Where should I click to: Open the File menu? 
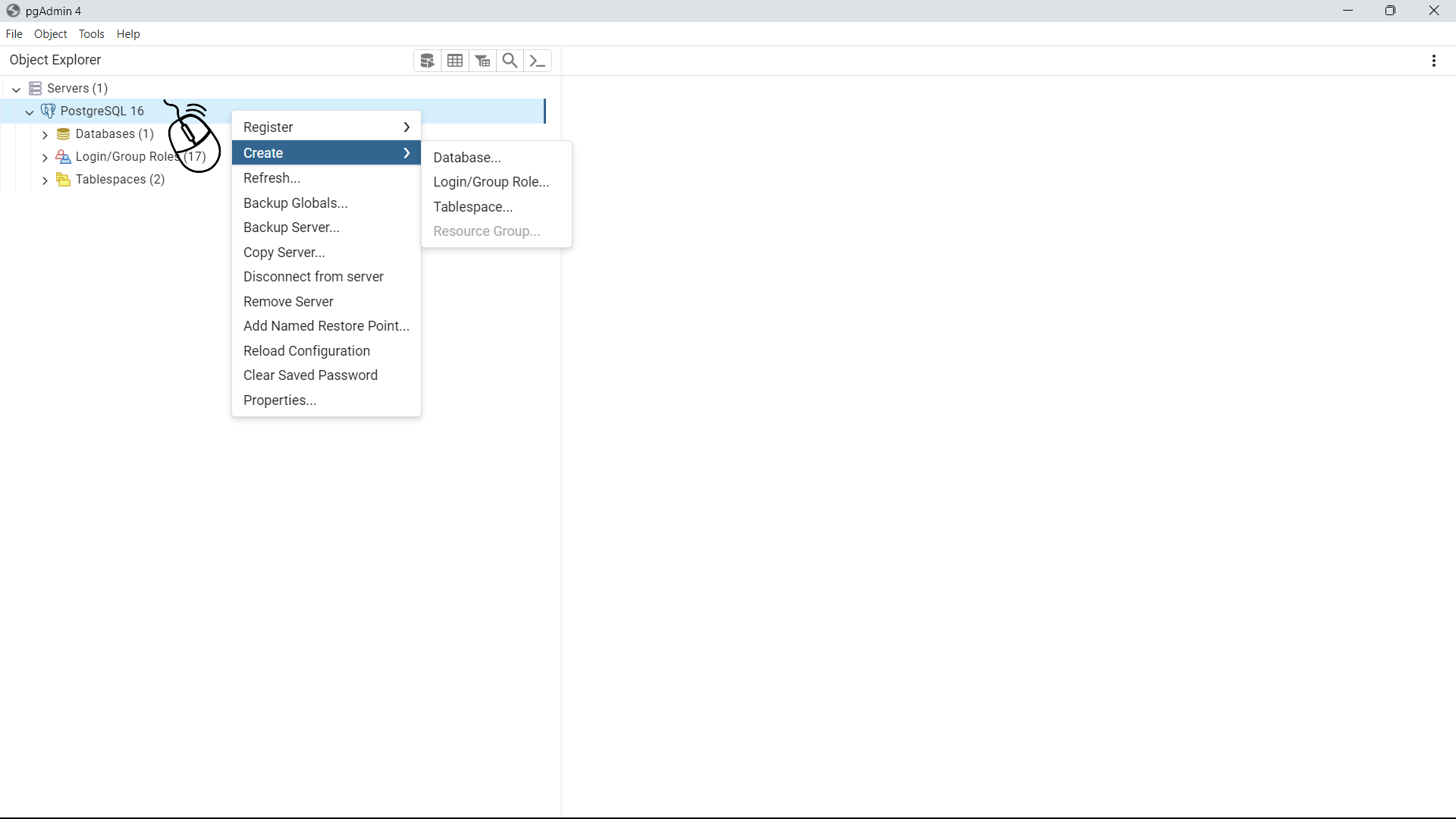tap(14, 34)
